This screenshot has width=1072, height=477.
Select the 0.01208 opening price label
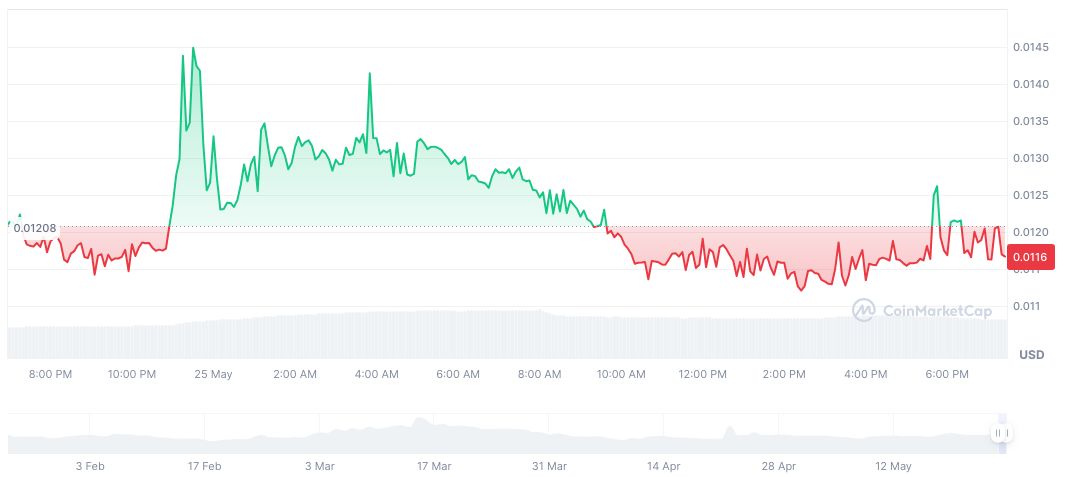click(34, 228)
